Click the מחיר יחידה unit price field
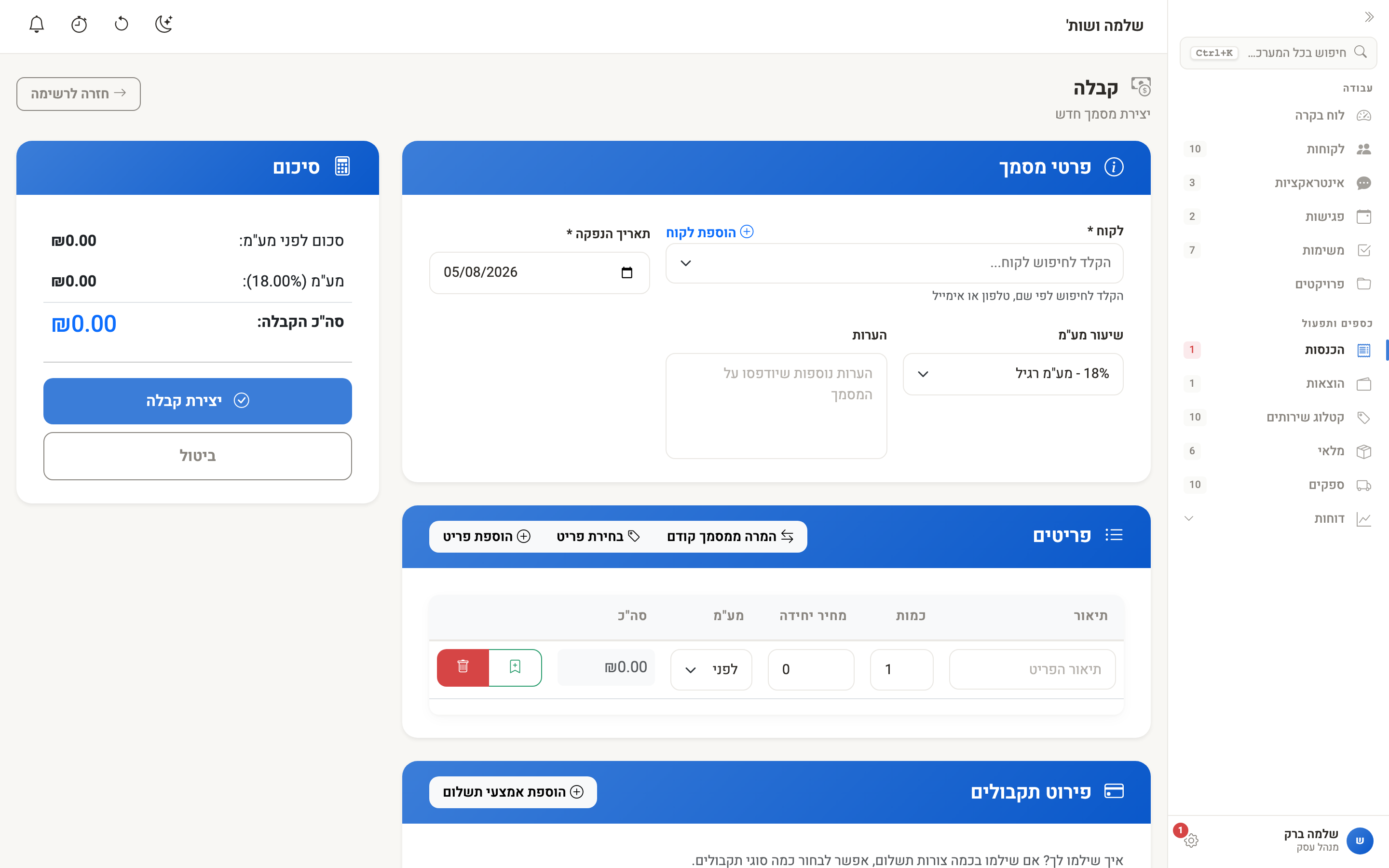This screenshot has height=868, width=1389. tap(810, 669)
